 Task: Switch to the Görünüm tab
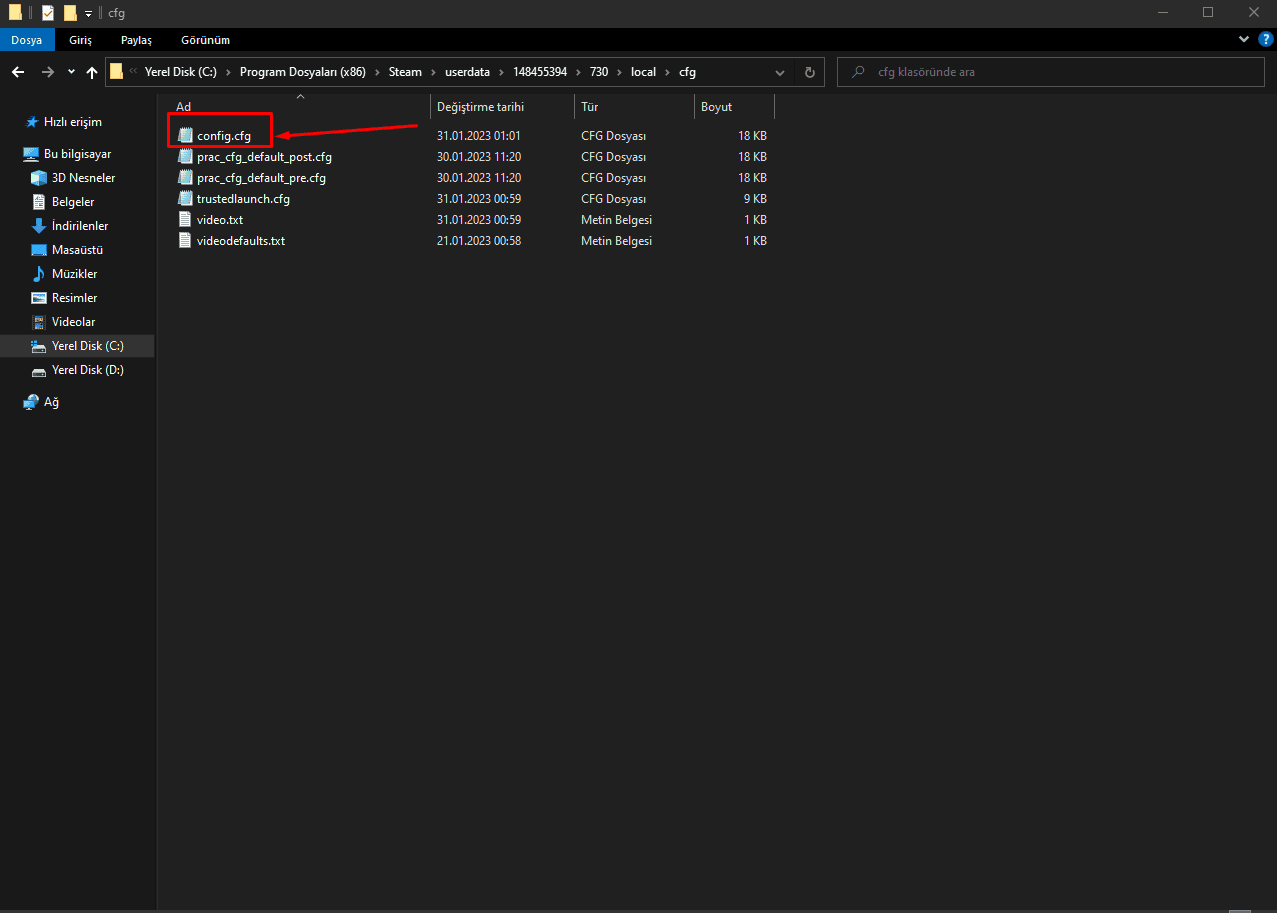click(x=205, y=40)
